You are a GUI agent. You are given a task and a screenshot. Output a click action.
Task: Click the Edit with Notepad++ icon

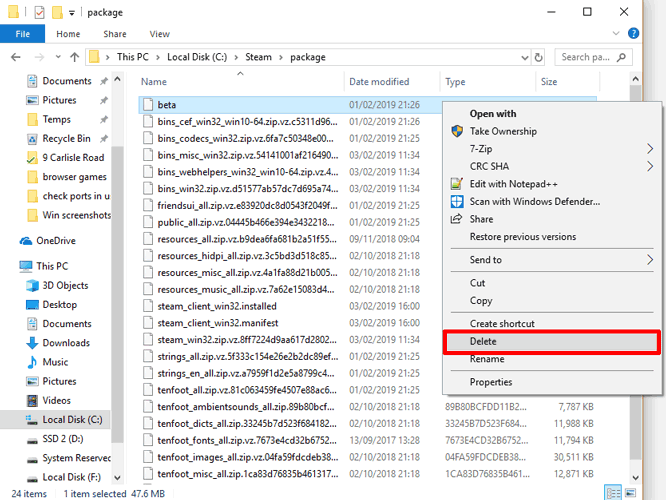[457, 184]
